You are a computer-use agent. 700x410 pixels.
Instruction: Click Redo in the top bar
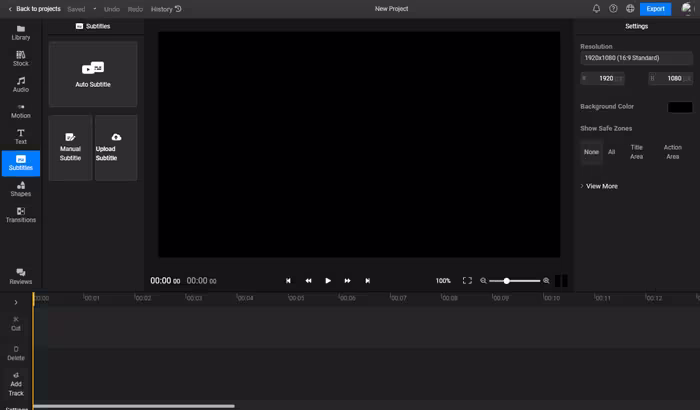135,9
